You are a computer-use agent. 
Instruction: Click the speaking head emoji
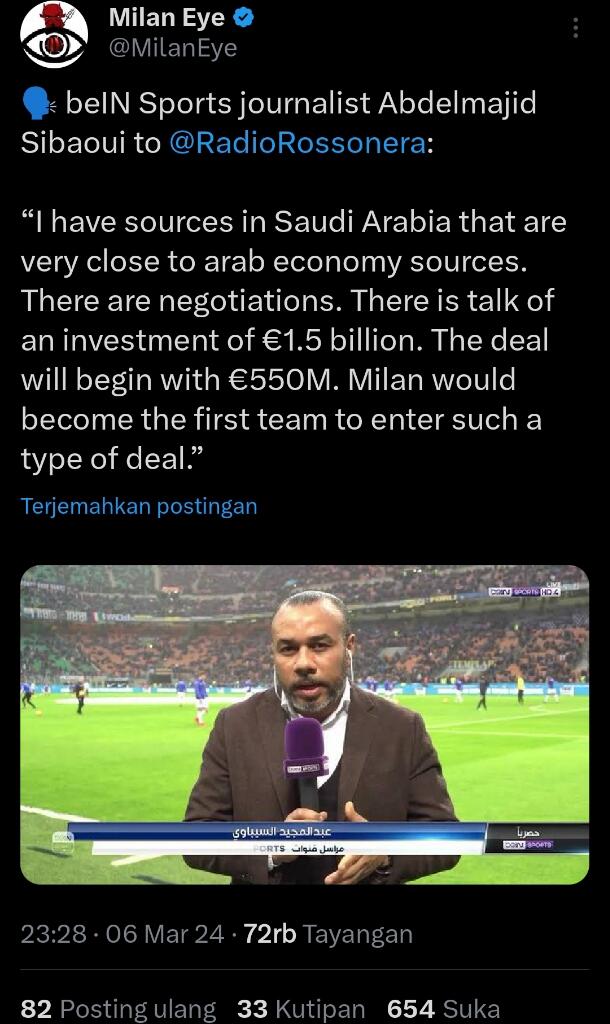pos(38,104)
